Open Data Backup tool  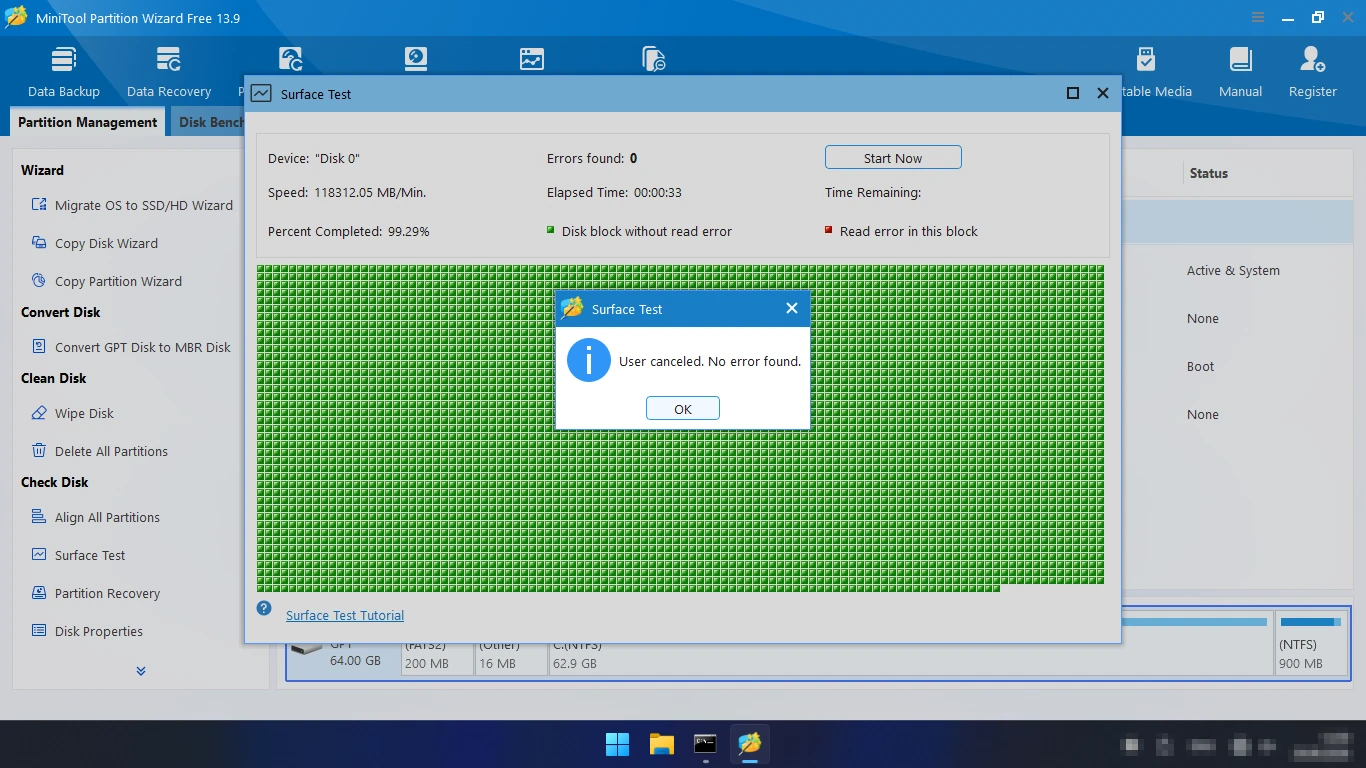(64, 72)
